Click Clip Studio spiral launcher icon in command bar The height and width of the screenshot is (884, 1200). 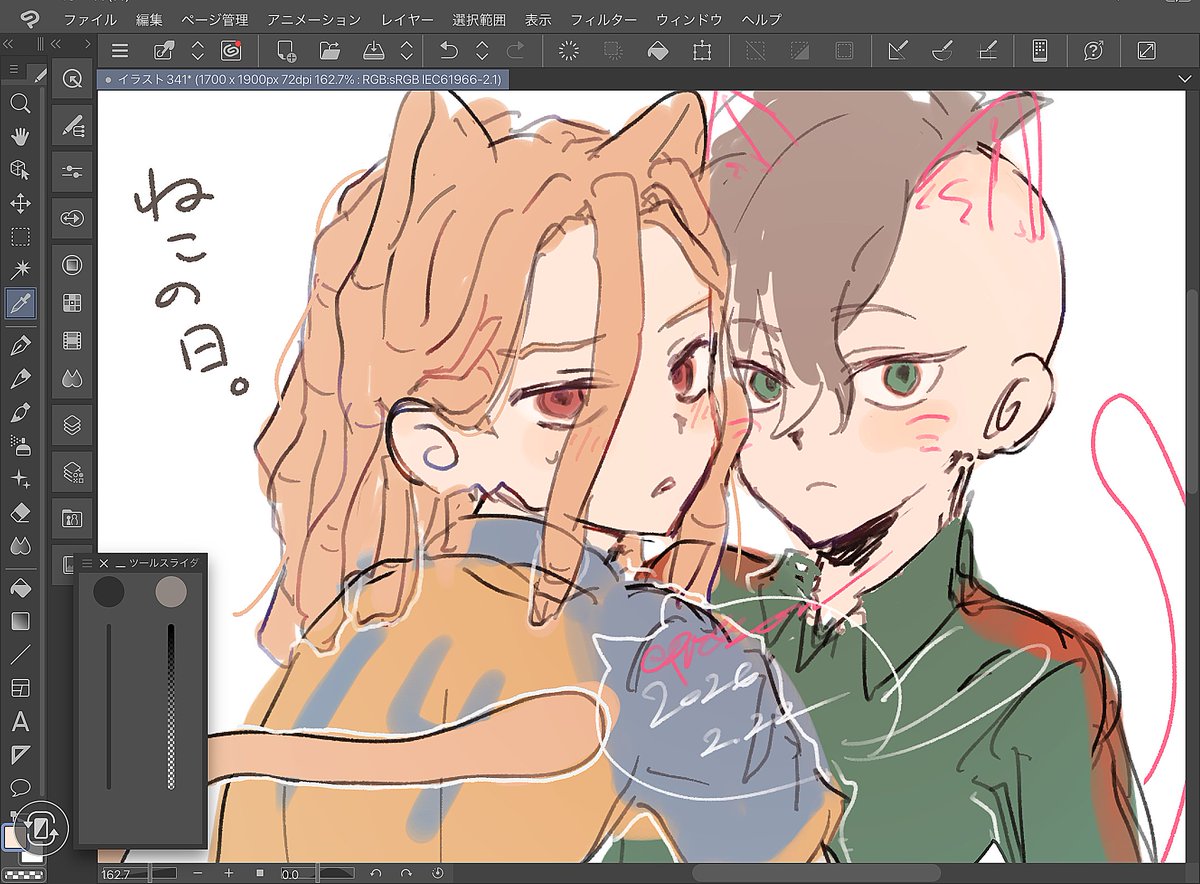coord(231,50)
